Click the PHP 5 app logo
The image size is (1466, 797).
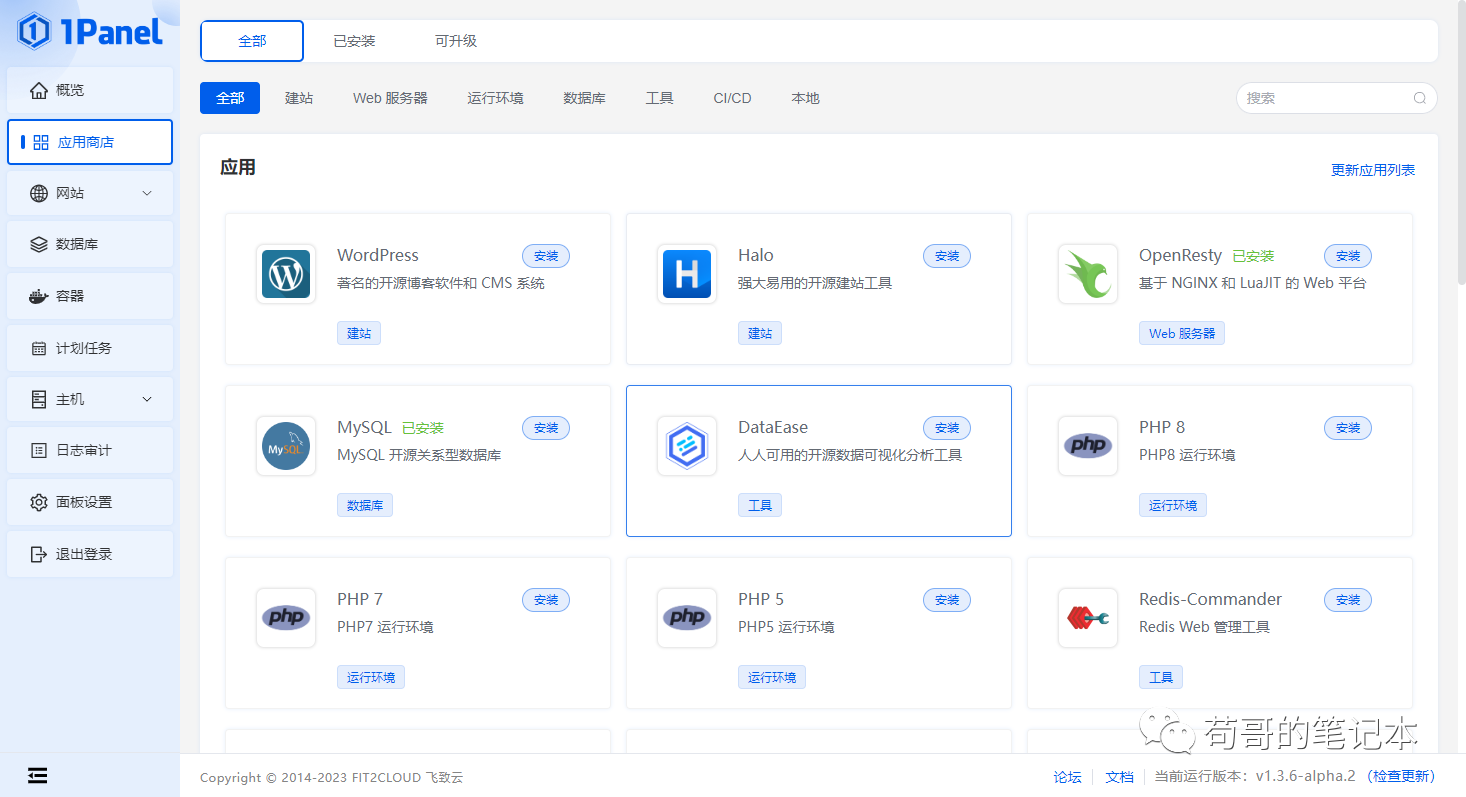coord(687,618)
